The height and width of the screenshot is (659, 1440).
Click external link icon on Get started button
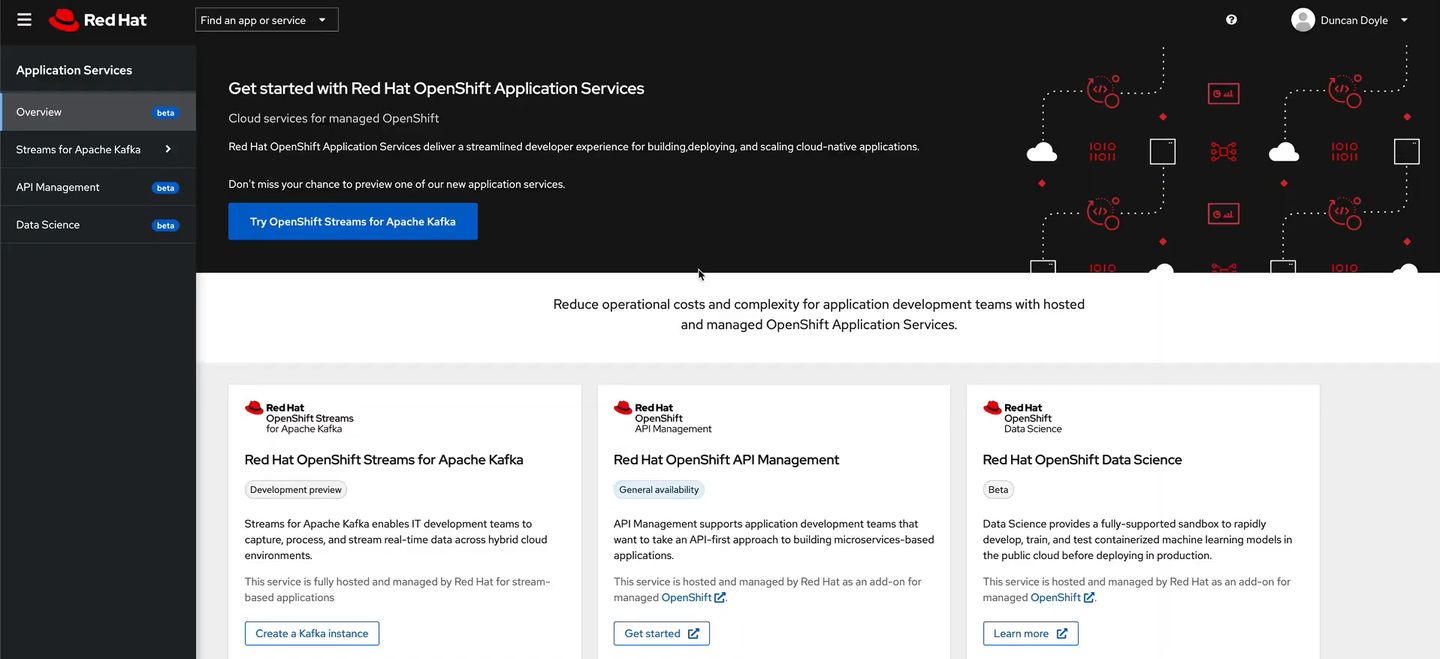tap(693, 633)
